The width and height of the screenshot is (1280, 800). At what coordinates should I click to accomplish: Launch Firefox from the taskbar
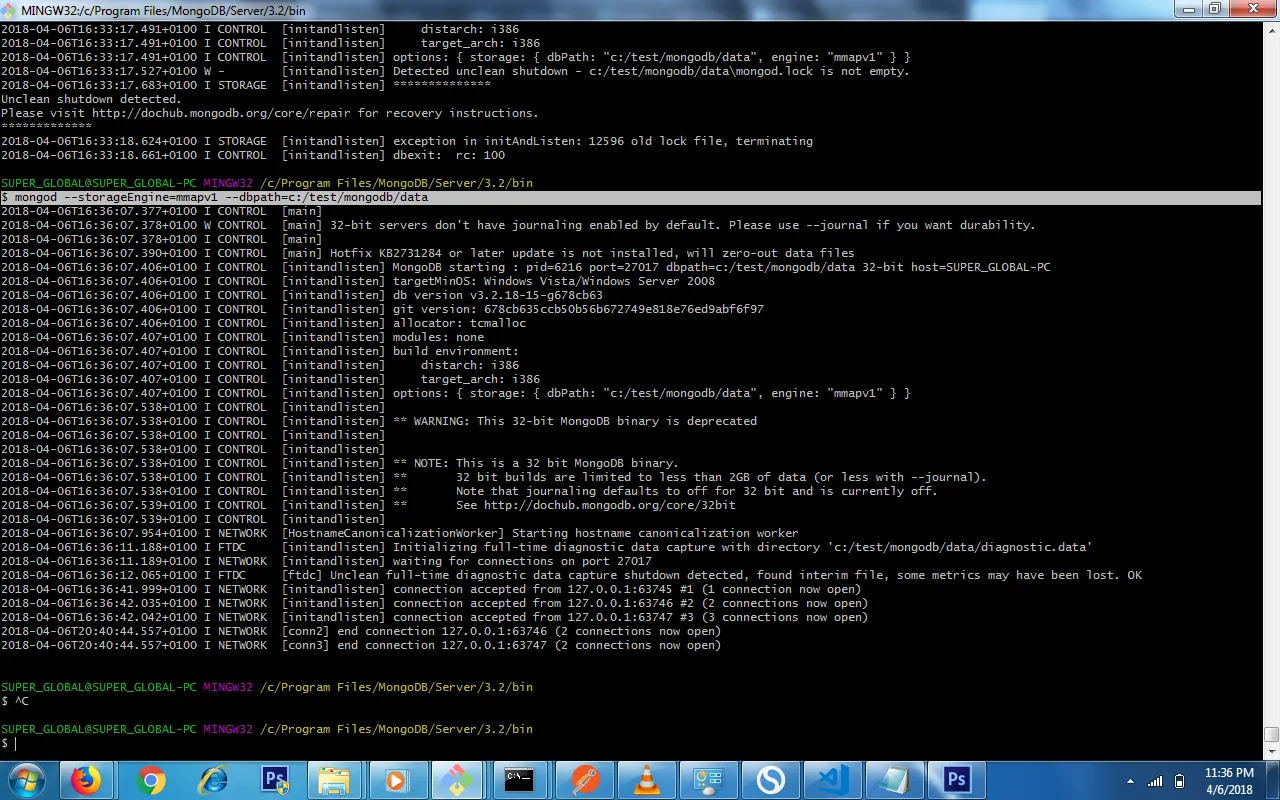click(87, 780)
